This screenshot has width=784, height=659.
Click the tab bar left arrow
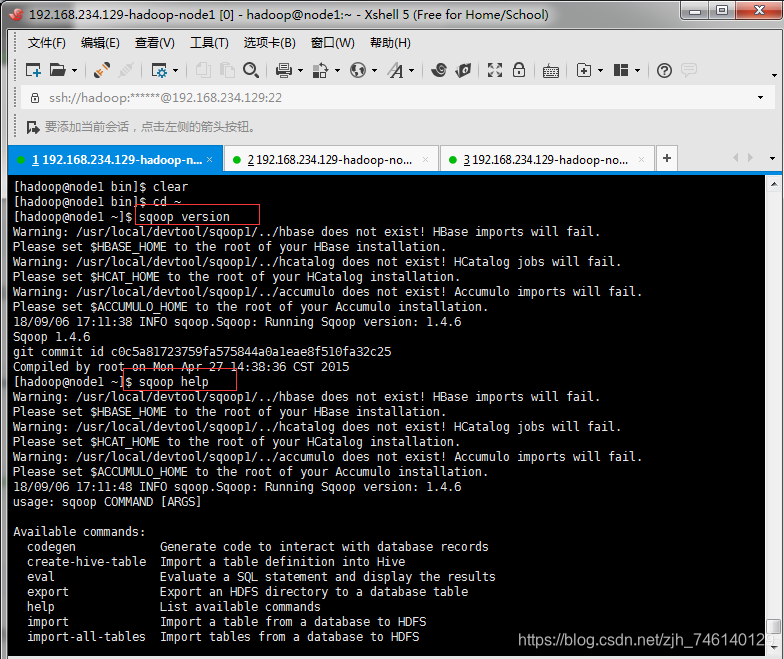click(x=735, y=158)
